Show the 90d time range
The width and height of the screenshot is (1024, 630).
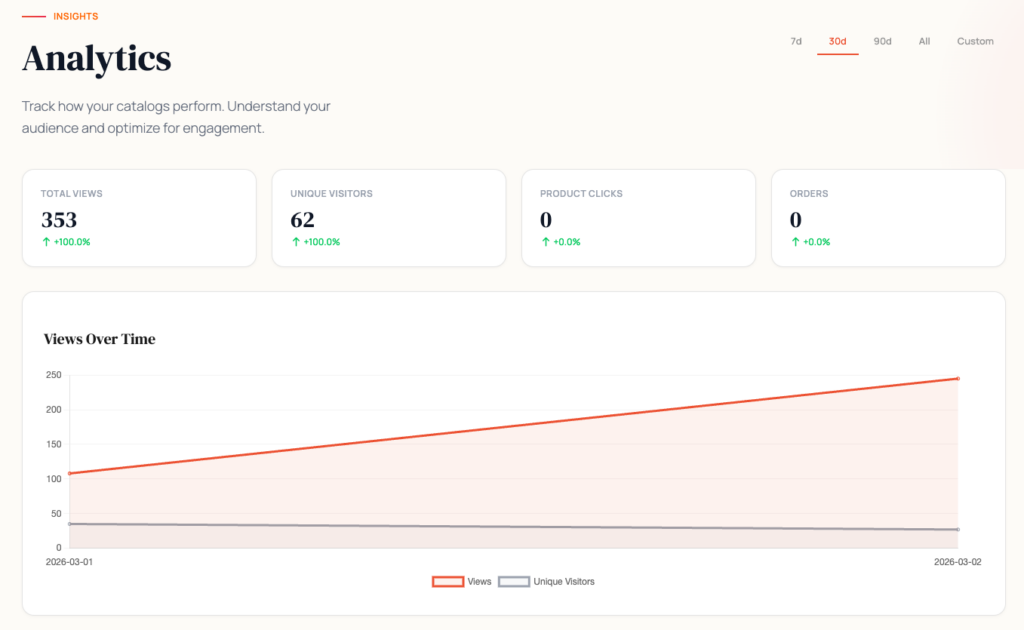(882, 41)
